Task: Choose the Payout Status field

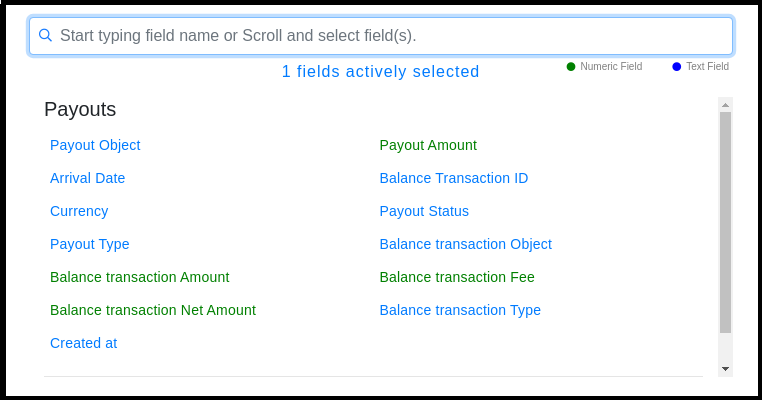Action: (424, 211)
